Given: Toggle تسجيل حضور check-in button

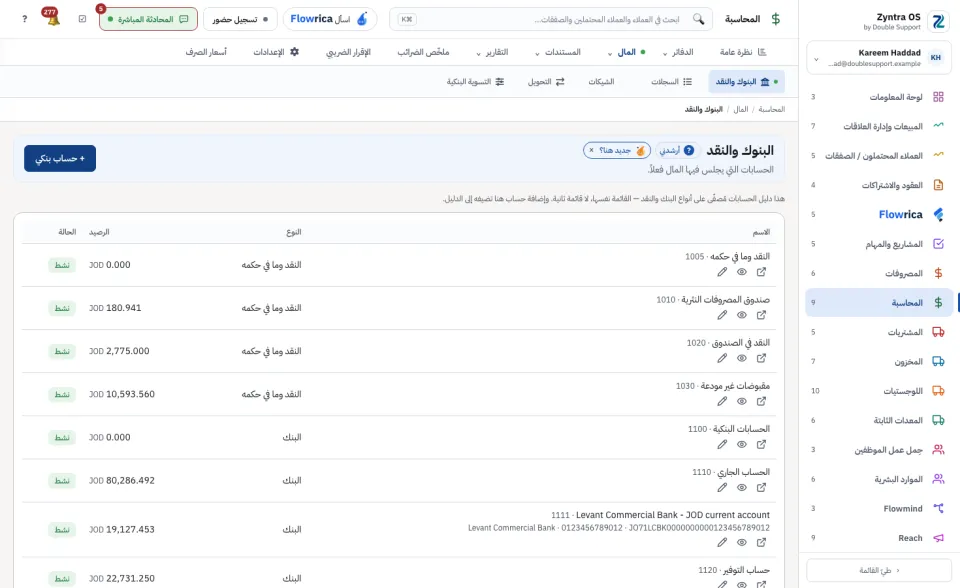Looking at the screenshot, I should [240, 19].
